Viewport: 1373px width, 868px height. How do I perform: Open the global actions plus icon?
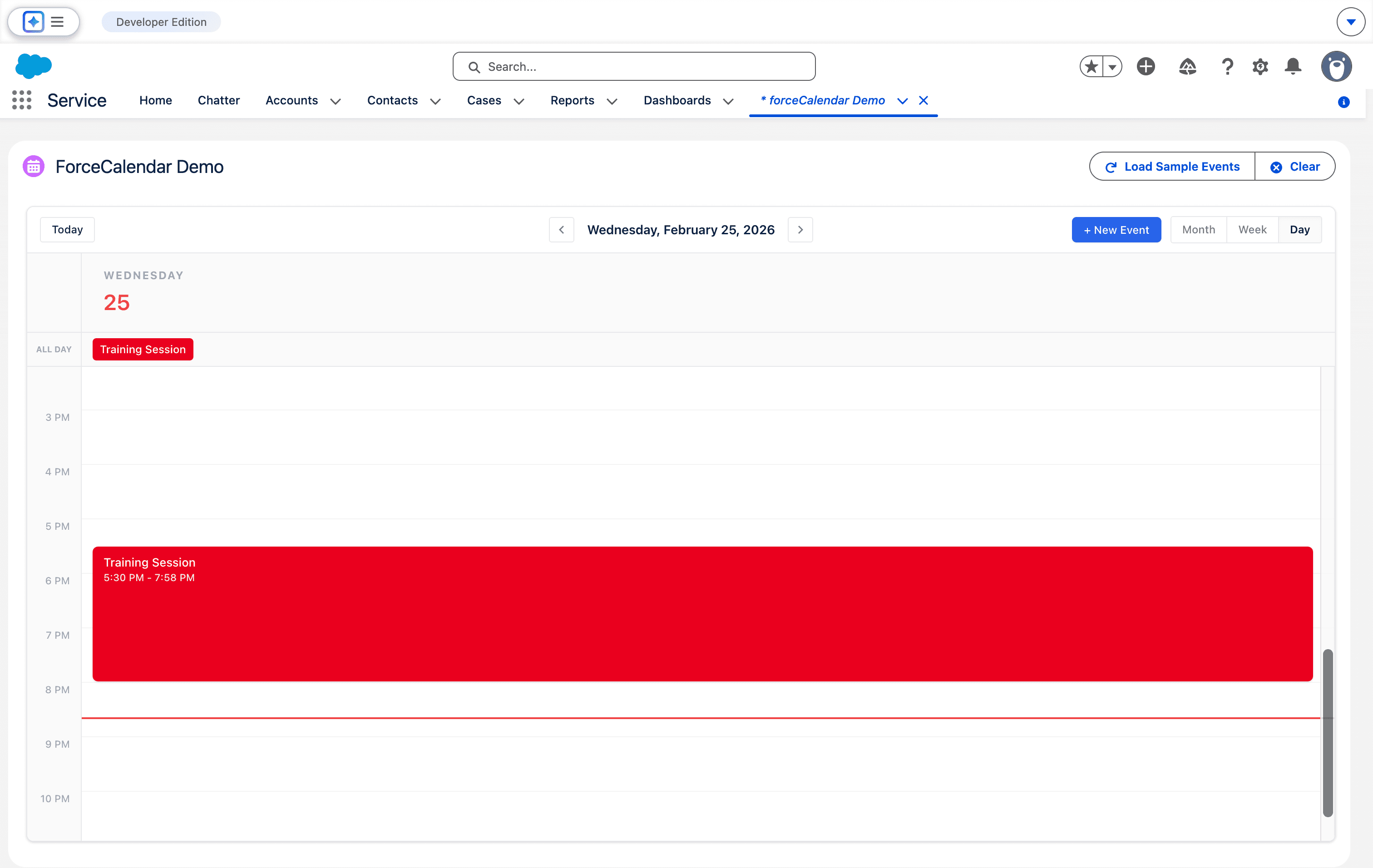(x=1146, y=66)
